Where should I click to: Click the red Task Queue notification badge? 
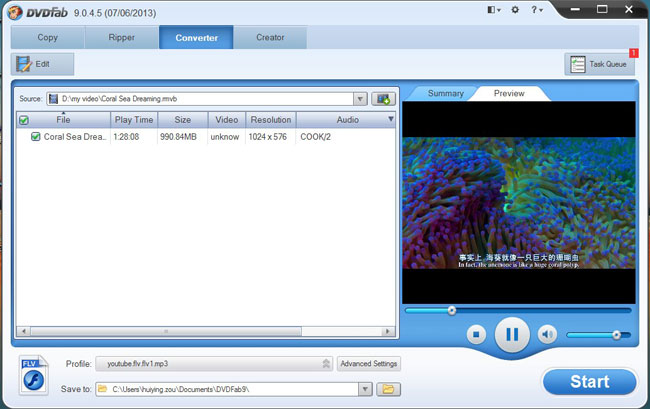633,53
